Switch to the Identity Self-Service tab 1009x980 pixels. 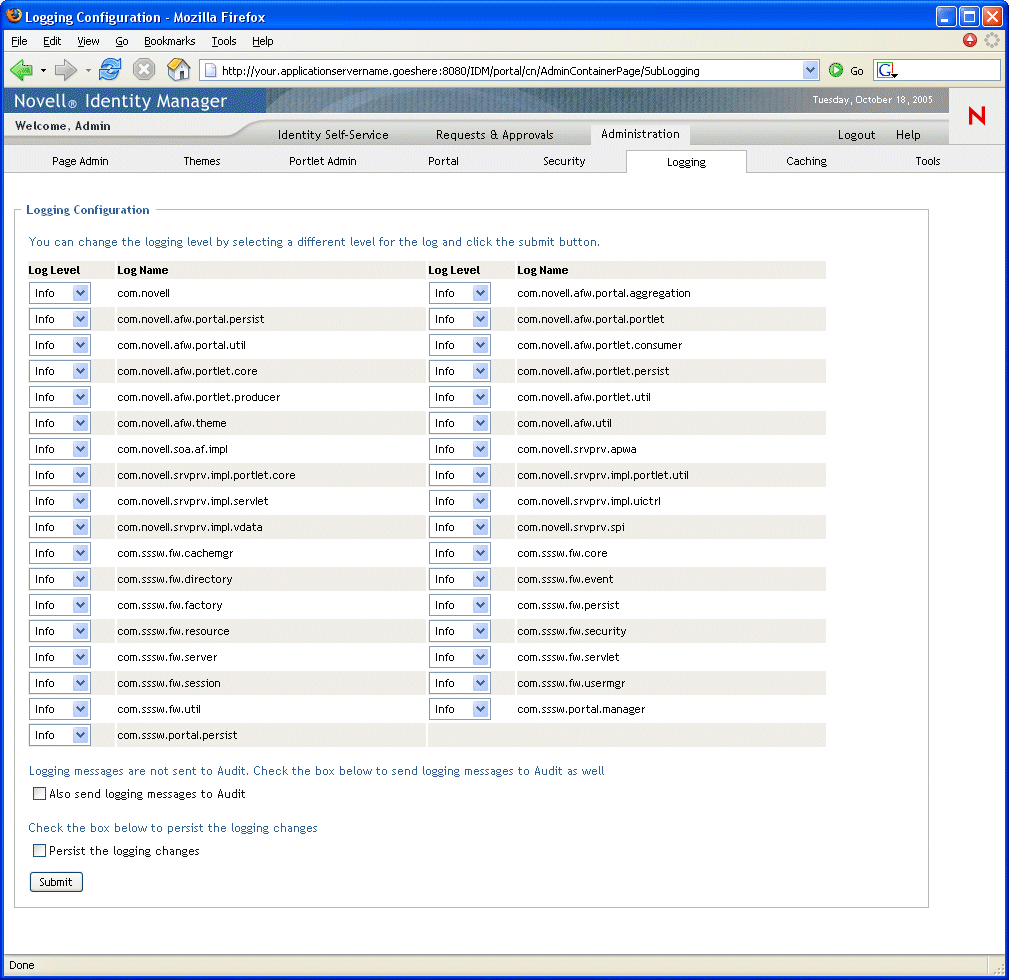click(333, 134)
